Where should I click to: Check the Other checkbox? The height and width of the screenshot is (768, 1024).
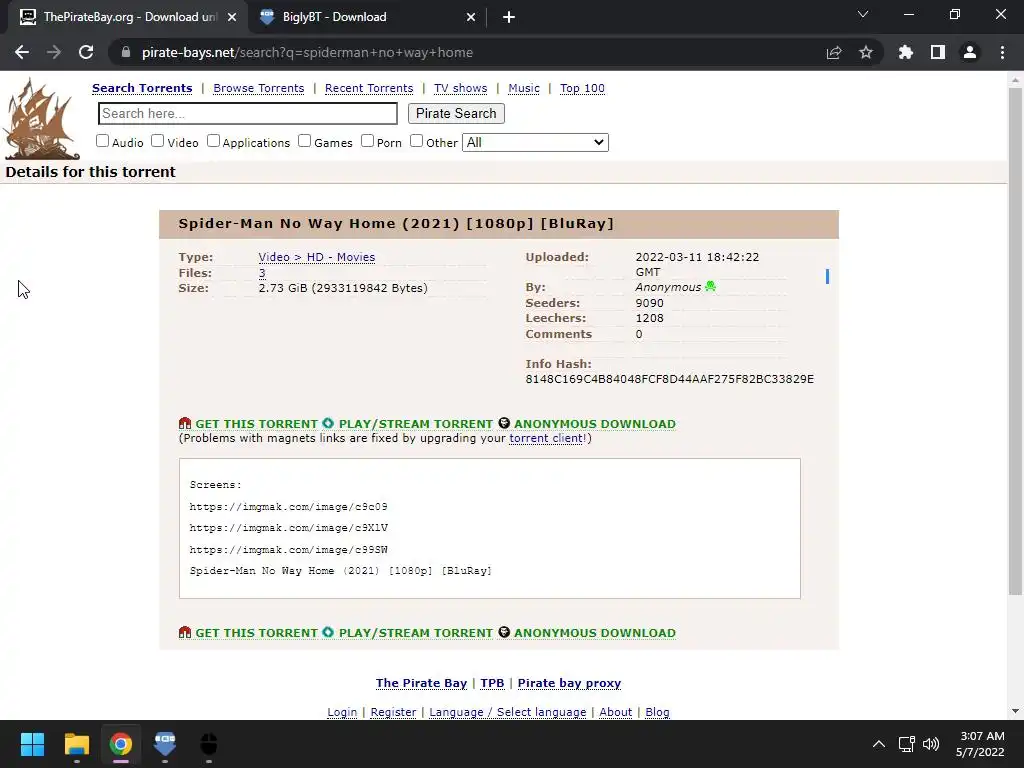pyautogui.click(x=417, y=141)
